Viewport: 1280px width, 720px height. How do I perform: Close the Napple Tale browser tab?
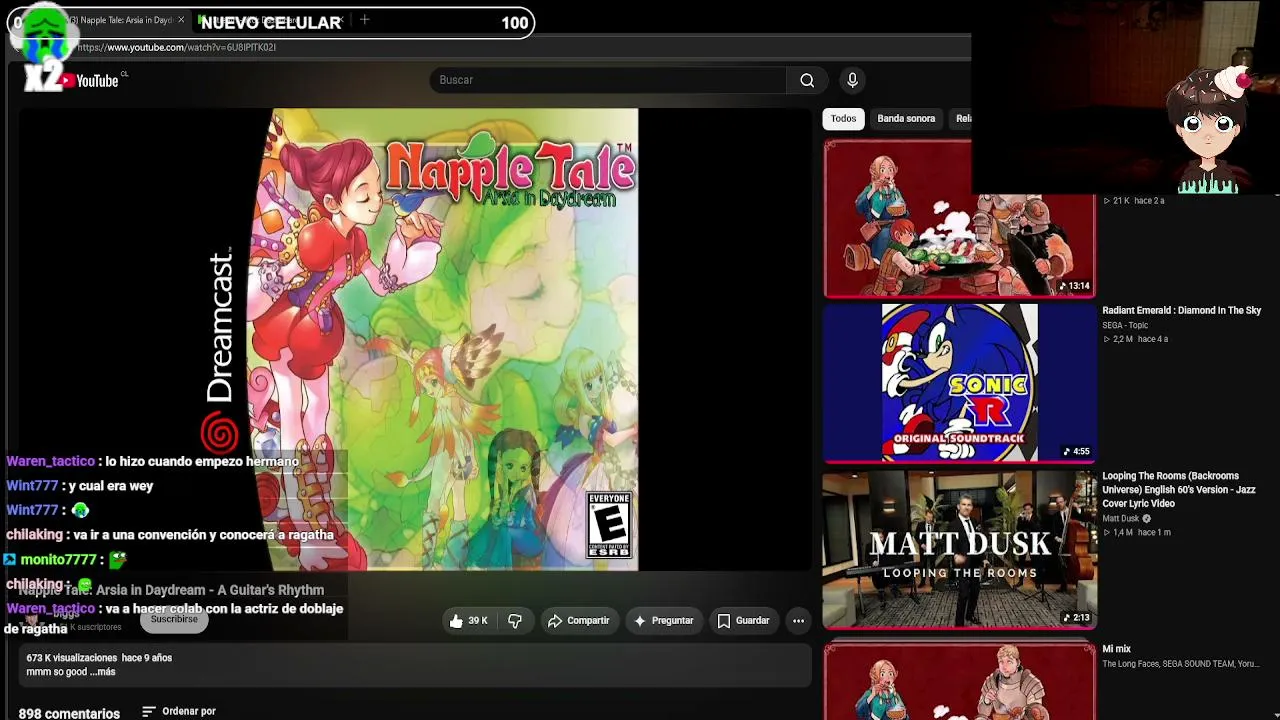coord(181,20)
